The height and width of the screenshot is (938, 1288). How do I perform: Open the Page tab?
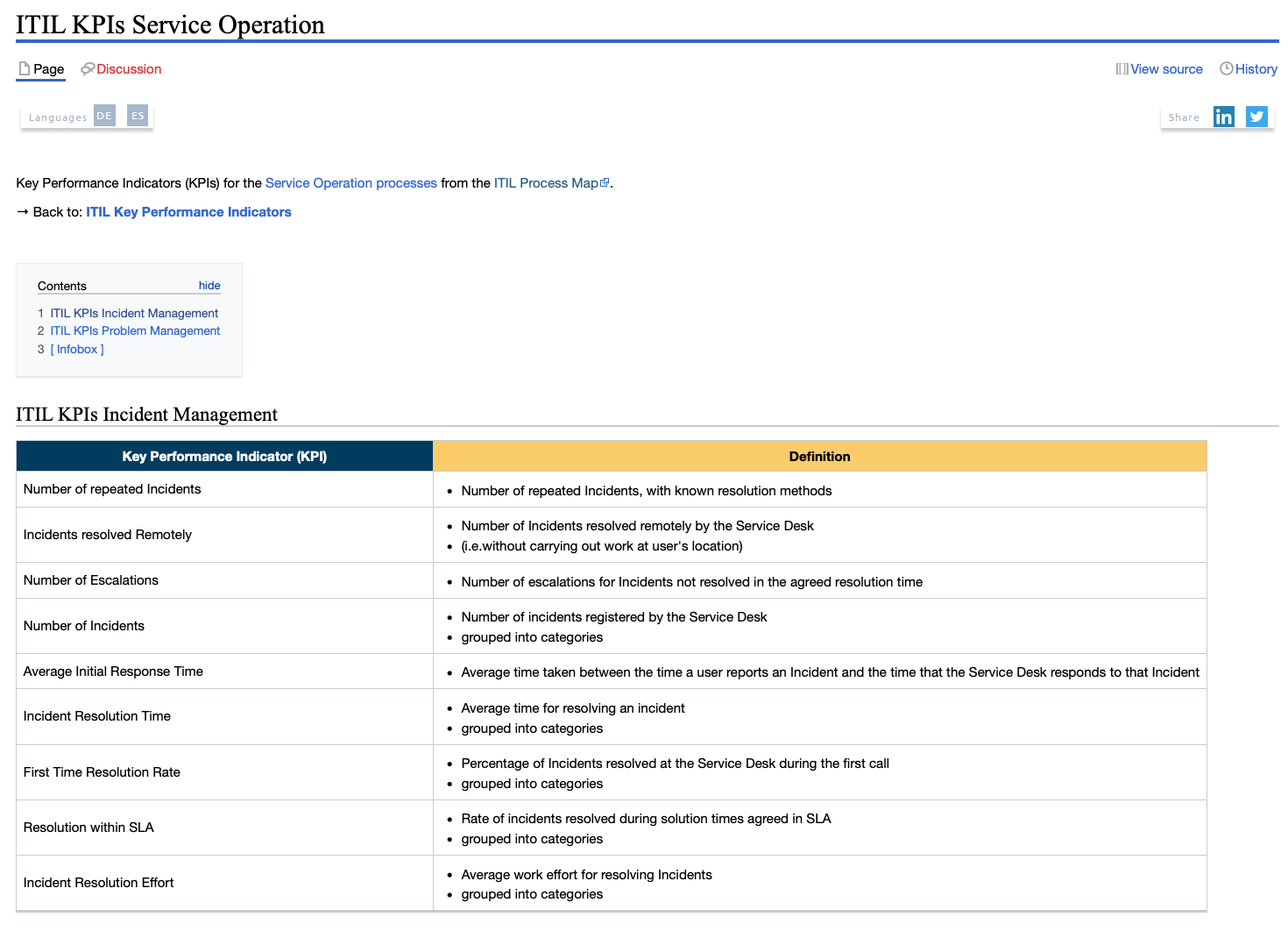40,69
